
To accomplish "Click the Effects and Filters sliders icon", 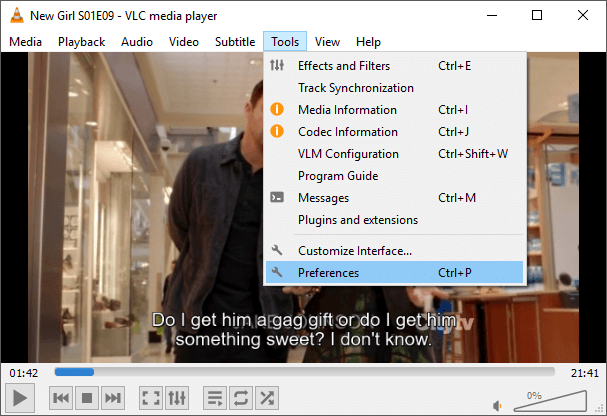I will tap(277, 65).
